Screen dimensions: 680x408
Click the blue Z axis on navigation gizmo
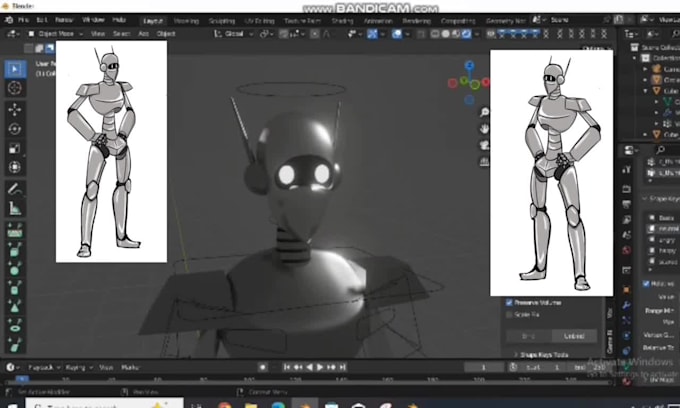click(469, 66)
